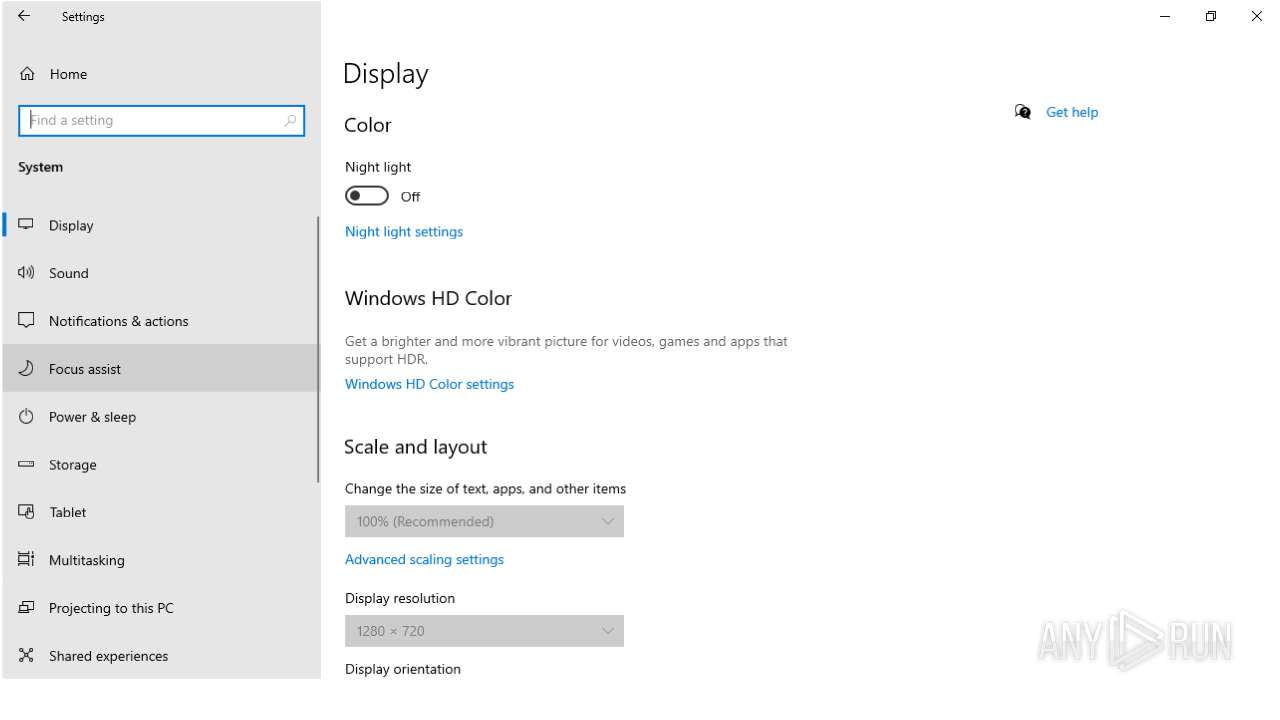Click the Shared experiences icon
1280x720 pixels.
[26, 655]
